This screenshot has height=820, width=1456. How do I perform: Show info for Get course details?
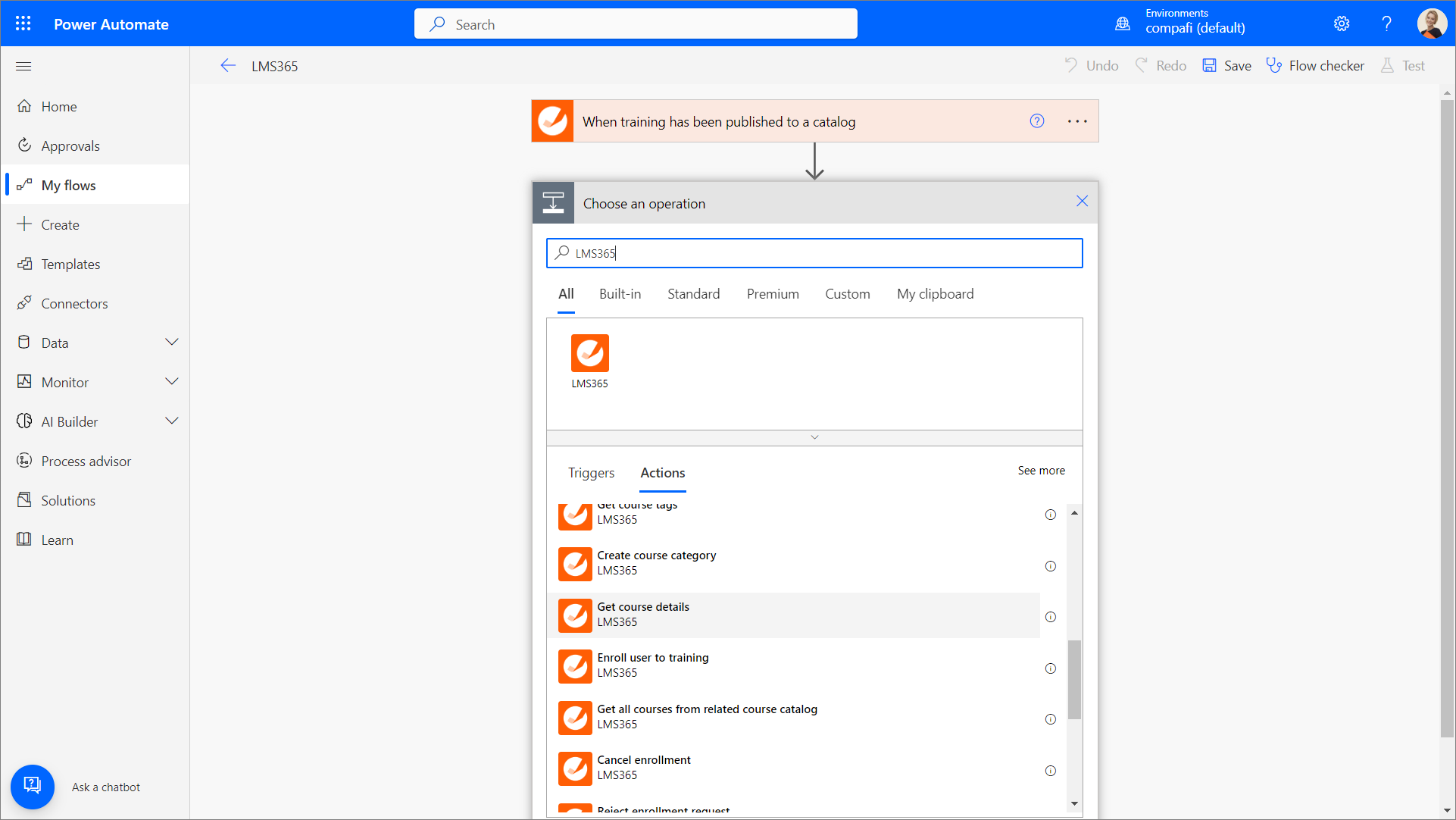pos(1050,617)
